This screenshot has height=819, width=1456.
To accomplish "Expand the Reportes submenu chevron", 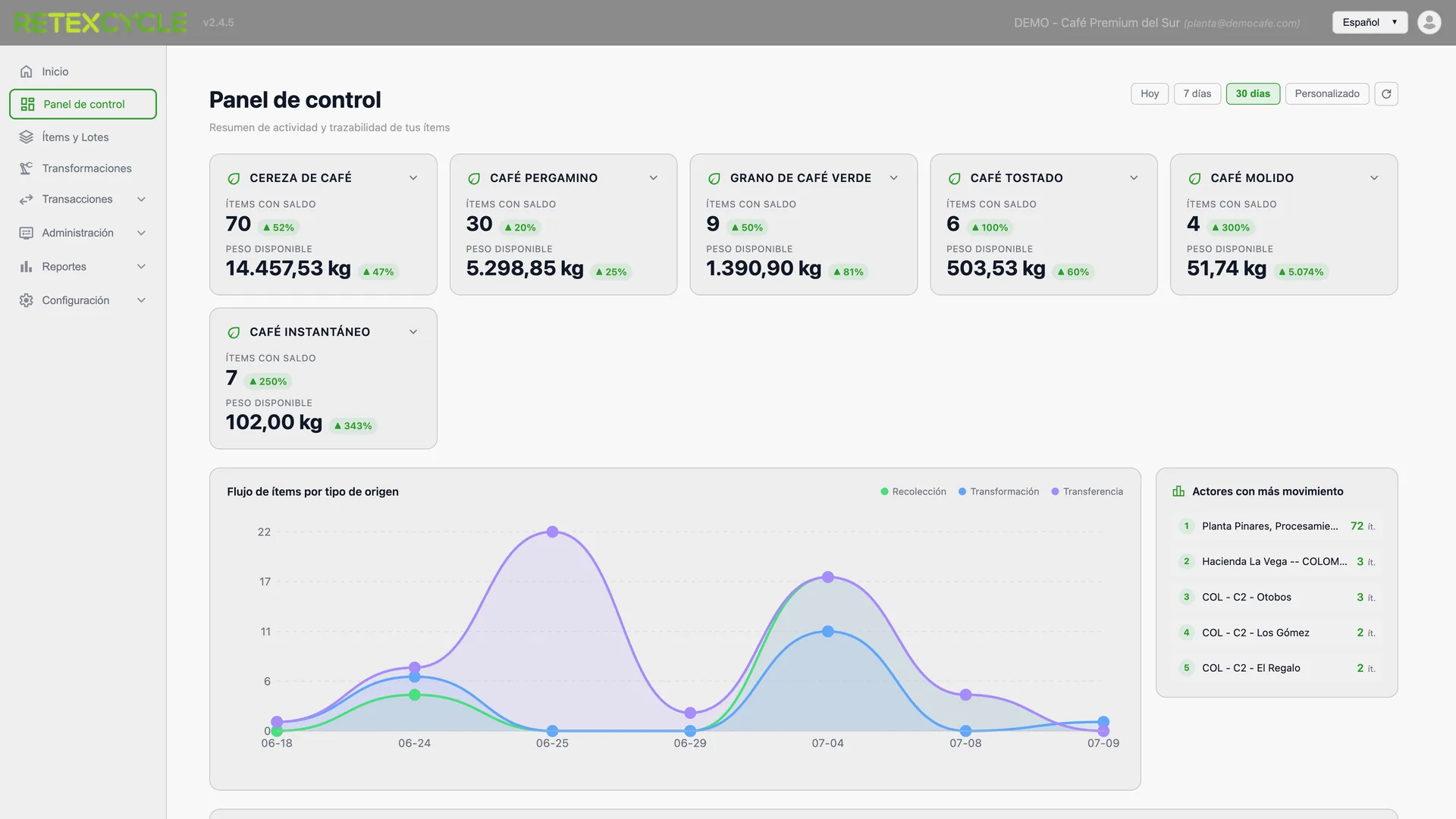I will pos(141,267).
